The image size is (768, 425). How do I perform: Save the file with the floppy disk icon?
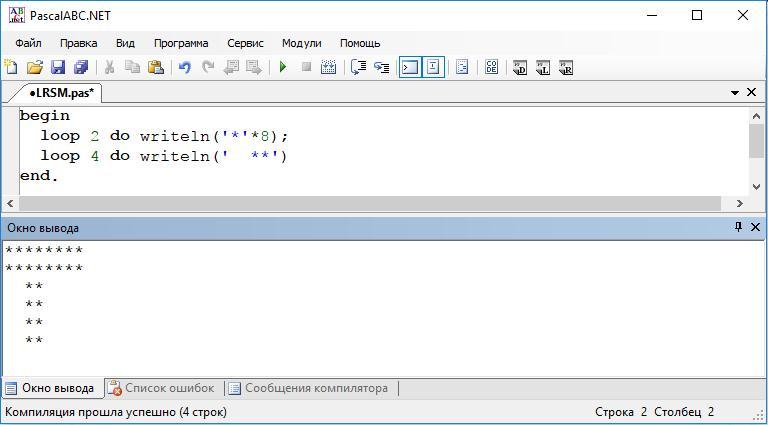pos(58,67)
